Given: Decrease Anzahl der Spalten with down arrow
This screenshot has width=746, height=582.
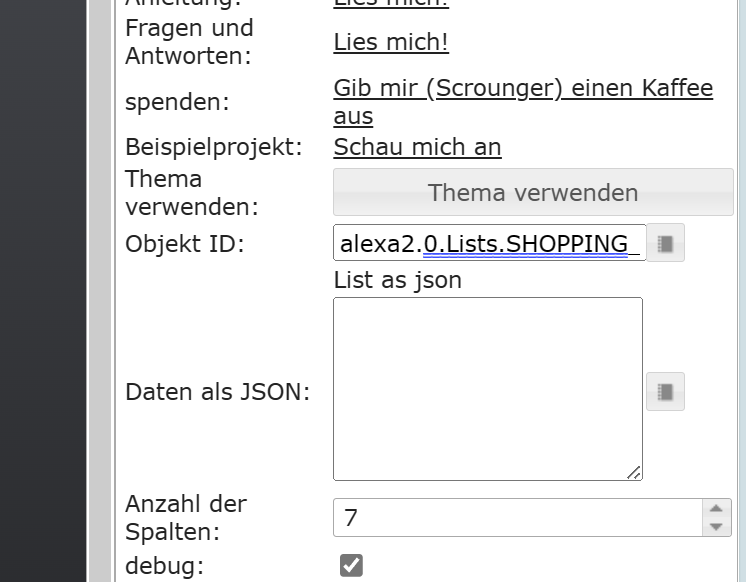Looking at the screenshot, I should point(717,527).
